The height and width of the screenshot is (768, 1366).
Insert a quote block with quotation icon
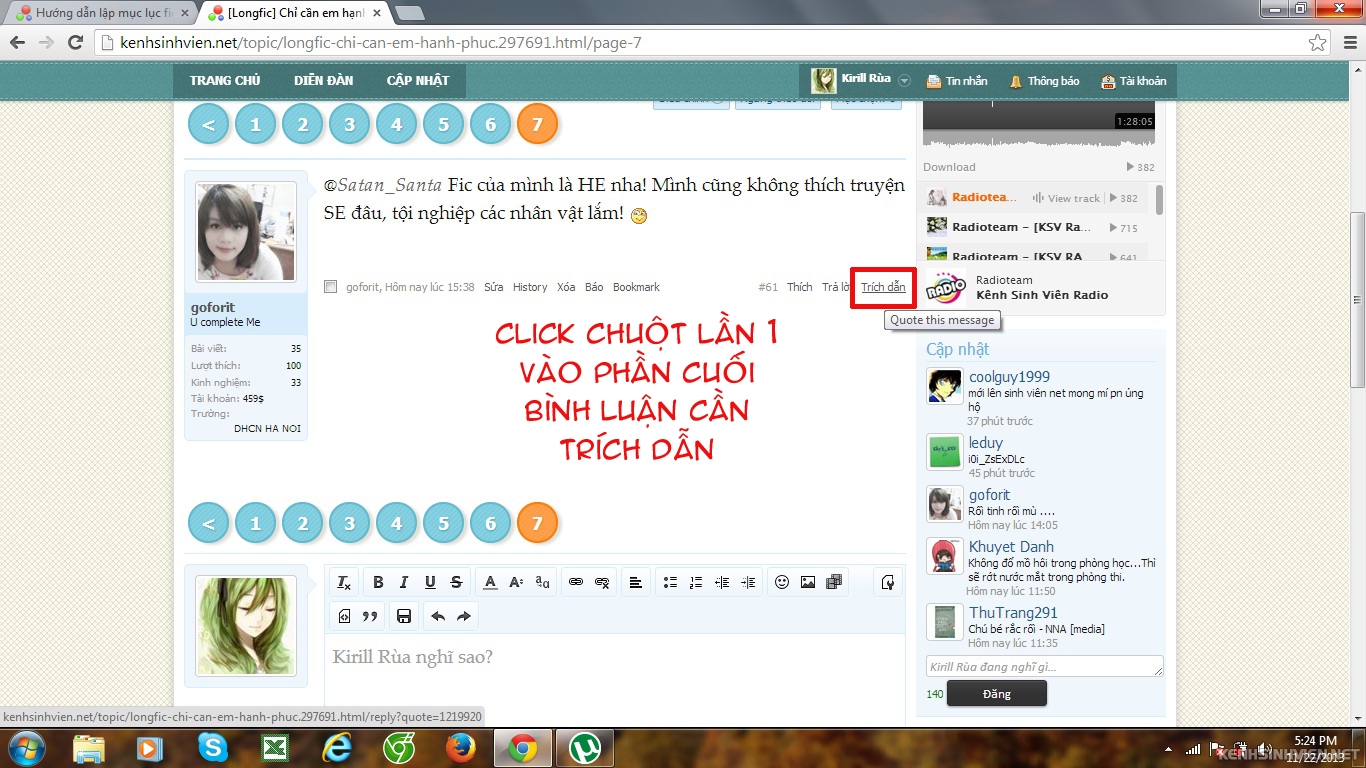[x=370, y=616]
